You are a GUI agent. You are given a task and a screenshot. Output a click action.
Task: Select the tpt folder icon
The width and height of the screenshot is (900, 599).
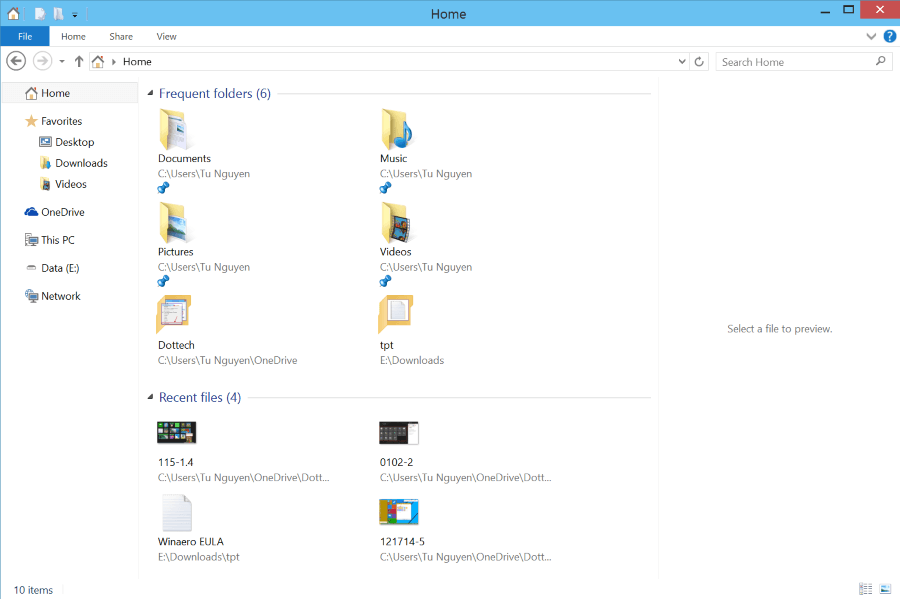coord(396,314)
